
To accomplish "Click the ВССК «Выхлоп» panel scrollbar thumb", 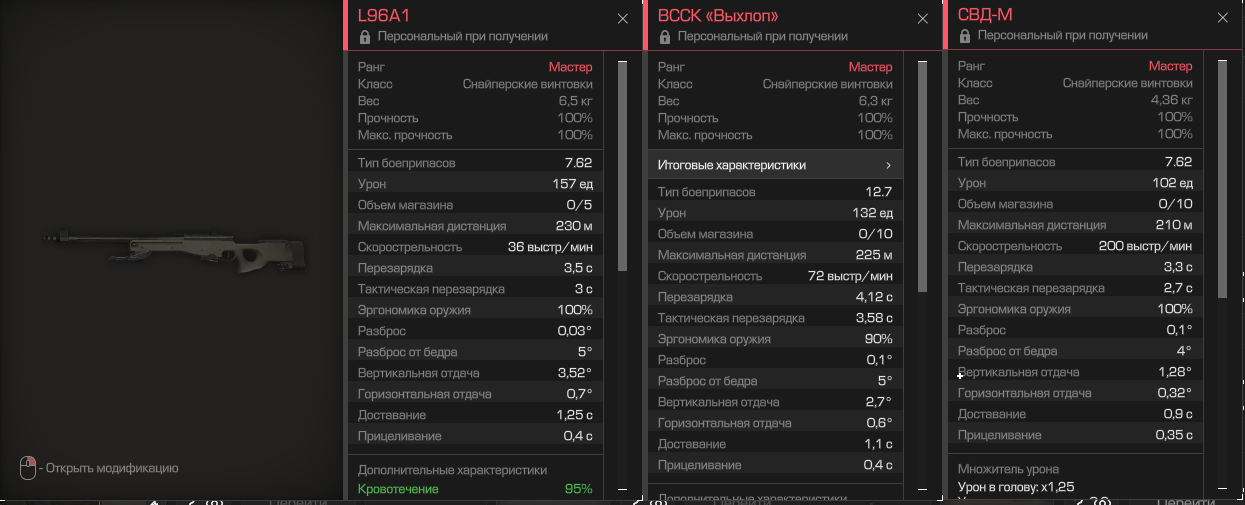I will click(922, 176).
